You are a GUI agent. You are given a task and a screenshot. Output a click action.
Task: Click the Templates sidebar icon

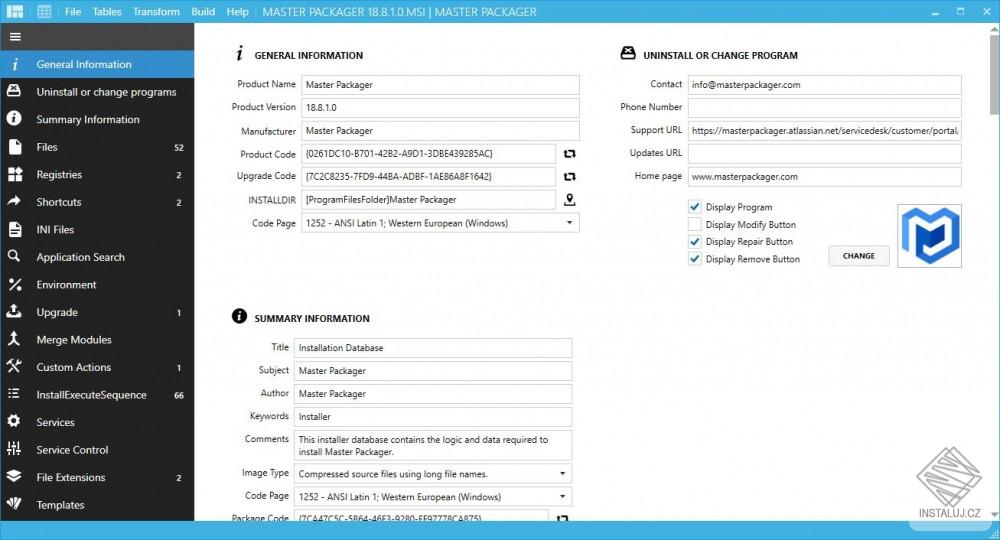[x=14, y=504]
